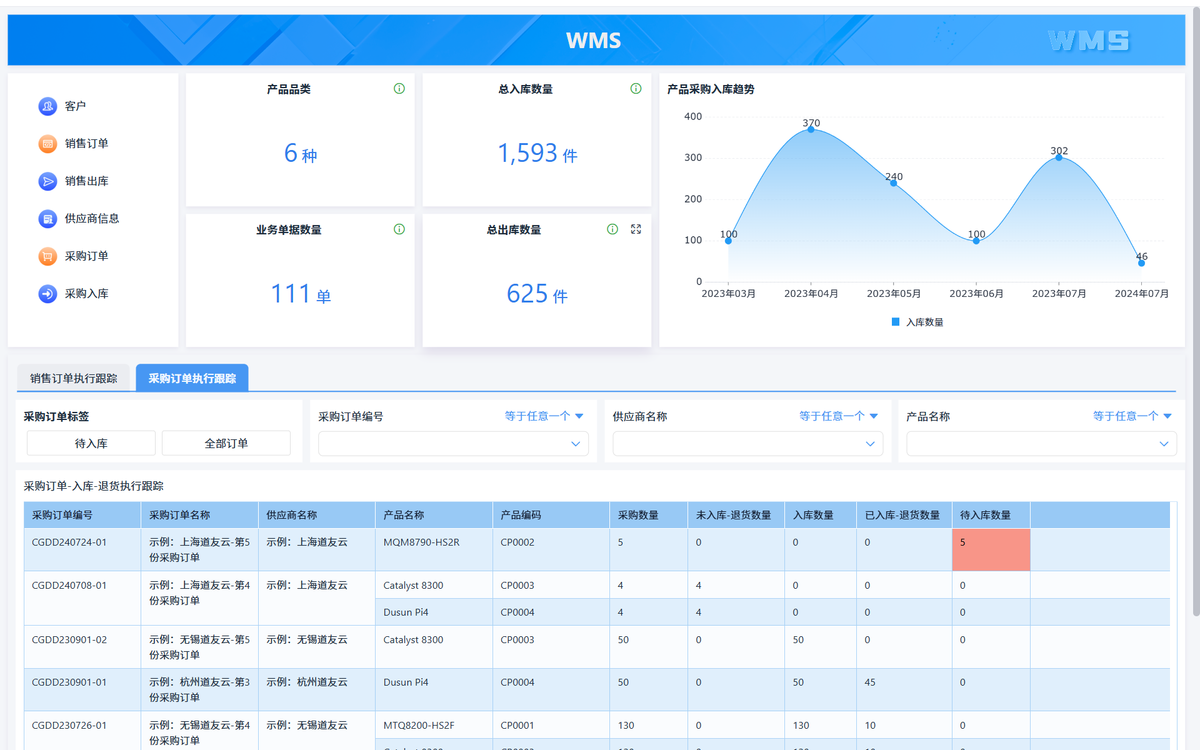Click info icon on 总入库数量 card

click(x=636, y=89)
